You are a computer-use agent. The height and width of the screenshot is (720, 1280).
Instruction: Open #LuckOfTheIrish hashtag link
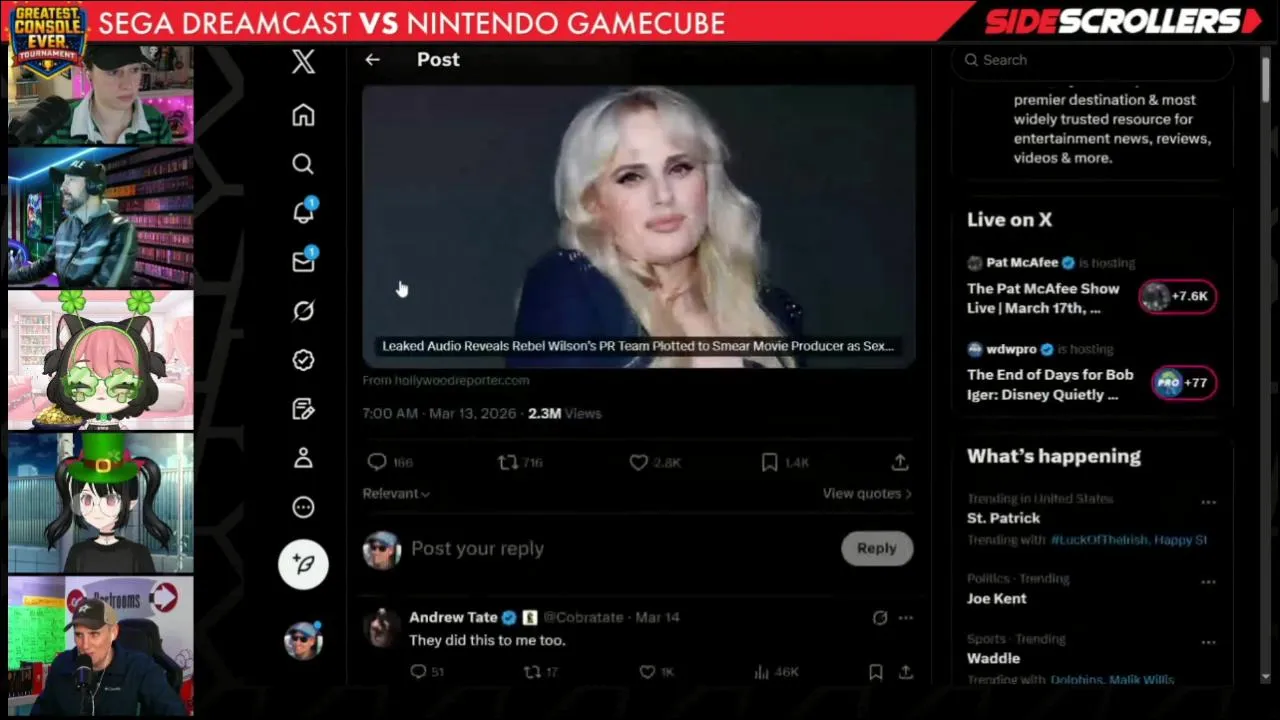[1098, 540]
